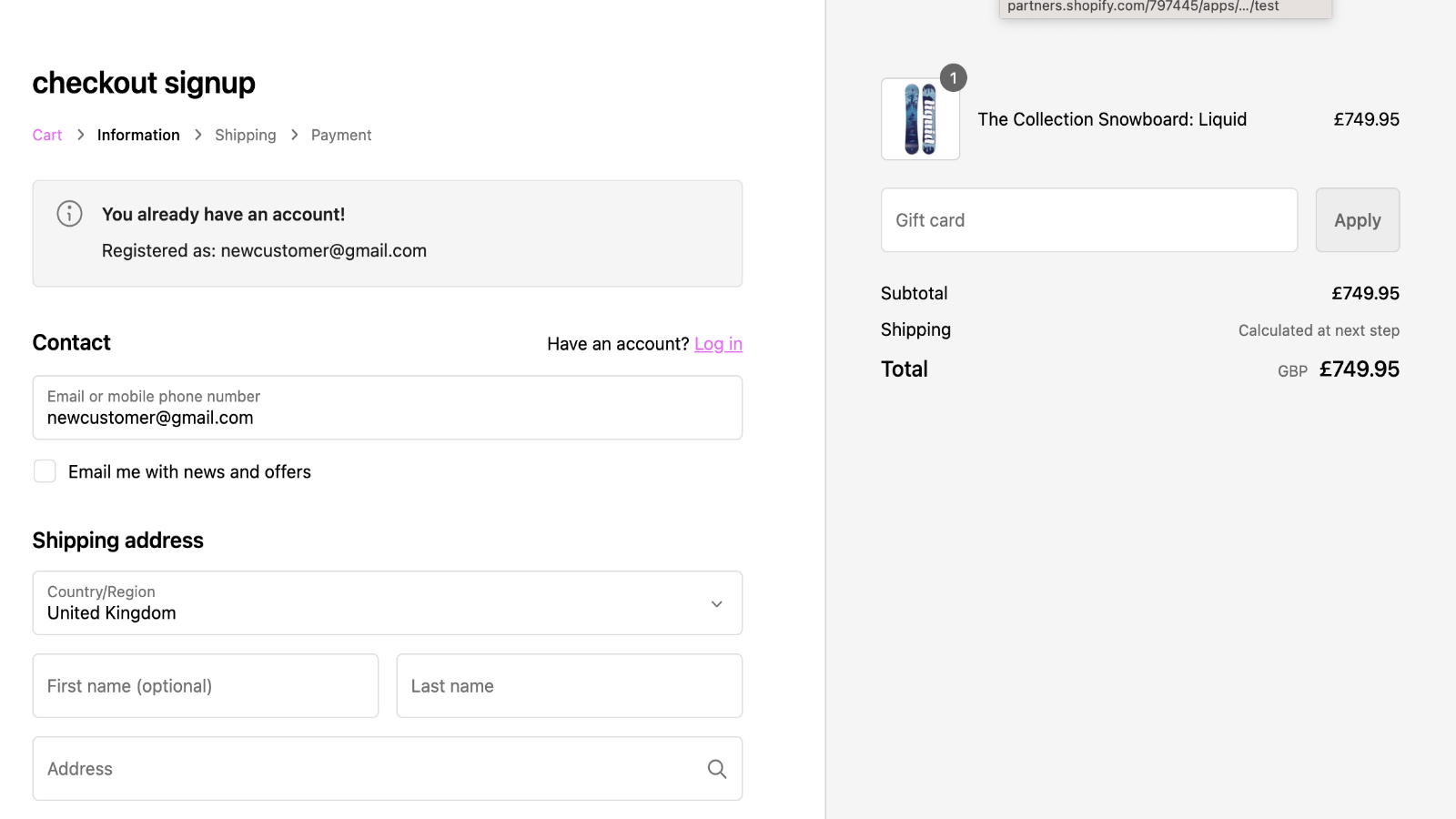The height and width of the screenshot is (819, 1456).
Task: Click the Log in link
Action: pos(718,343)
